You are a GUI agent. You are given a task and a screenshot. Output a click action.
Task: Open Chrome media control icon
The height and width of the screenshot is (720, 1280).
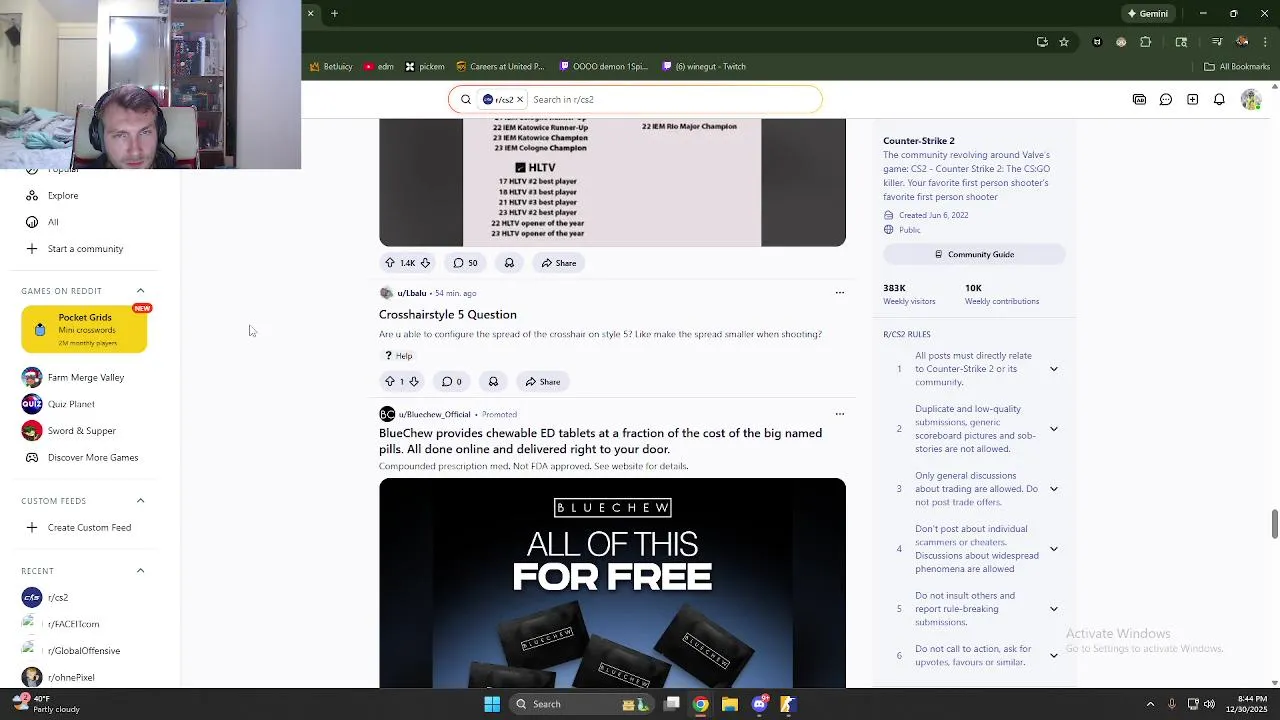1217,42
